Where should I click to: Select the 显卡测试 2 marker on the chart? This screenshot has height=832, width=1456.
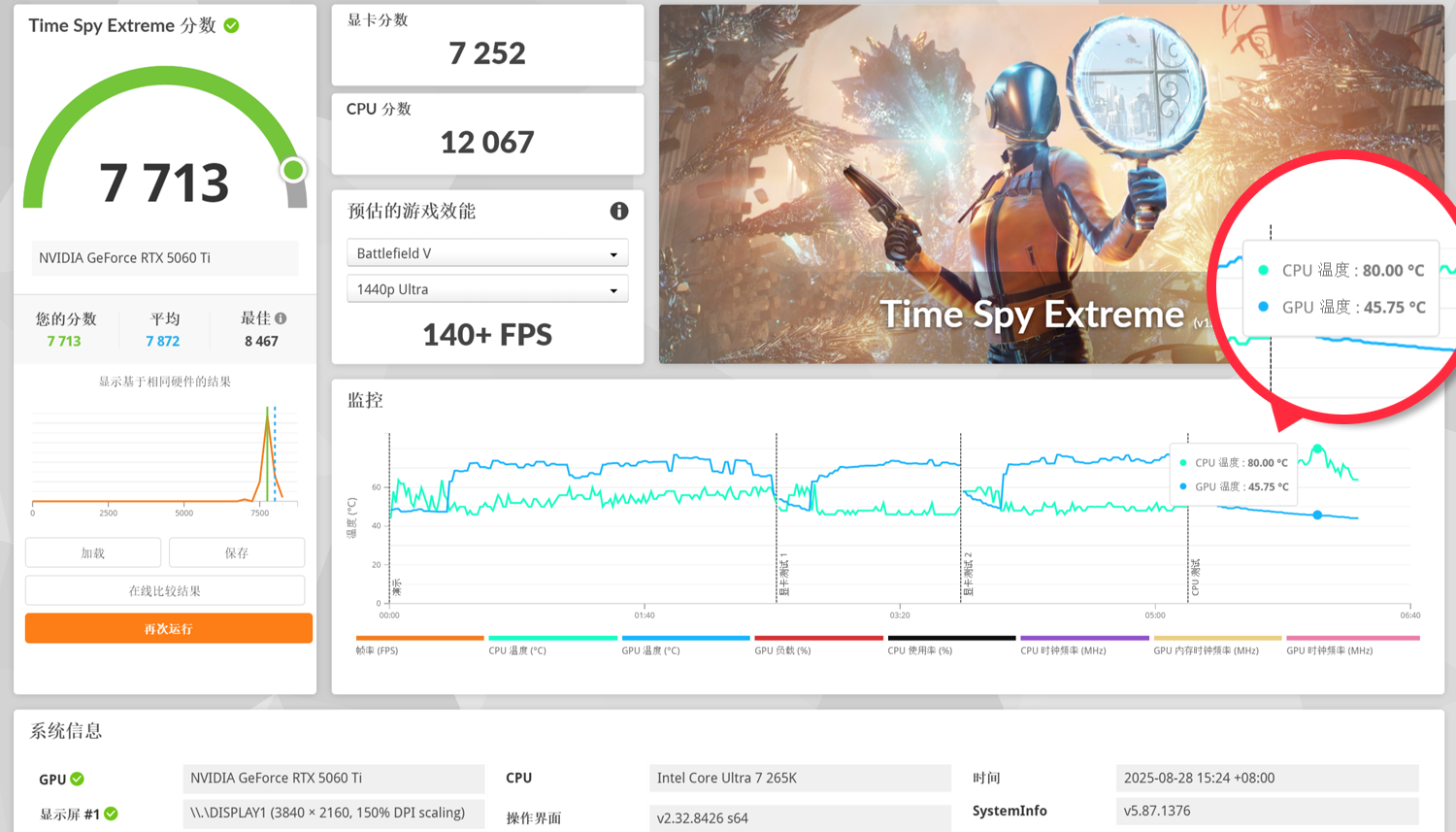pos(969,575)
